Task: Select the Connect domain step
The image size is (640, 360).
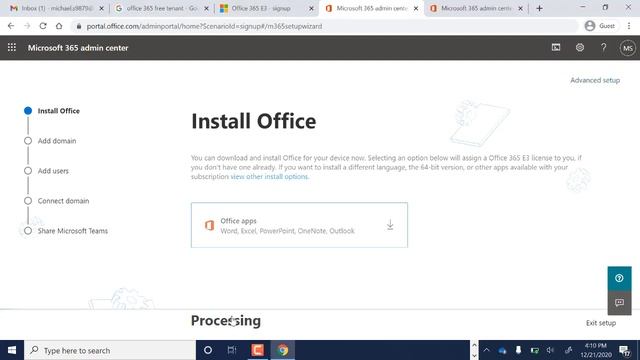Action: [x=63, y=201]
